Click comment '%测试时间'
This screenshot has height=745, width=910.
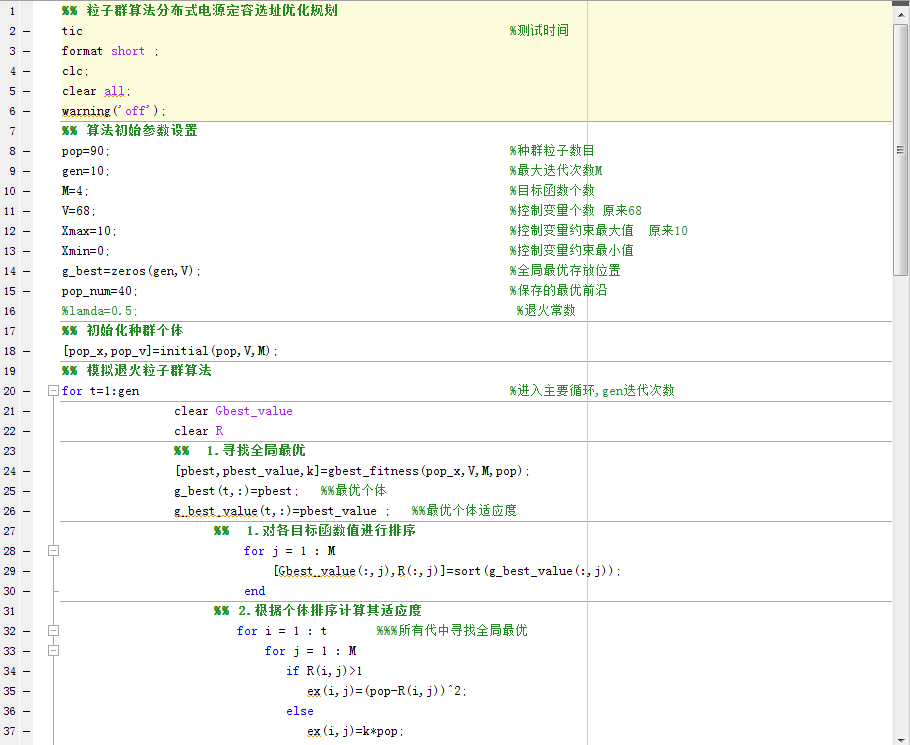[x=539, y=31]
